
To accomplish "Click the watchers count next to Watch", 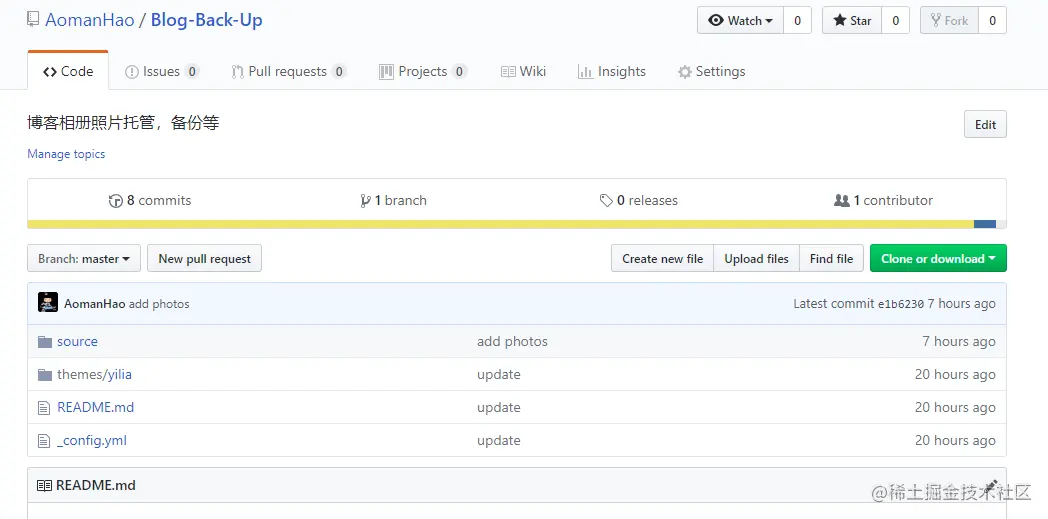I will click(797, 21).
